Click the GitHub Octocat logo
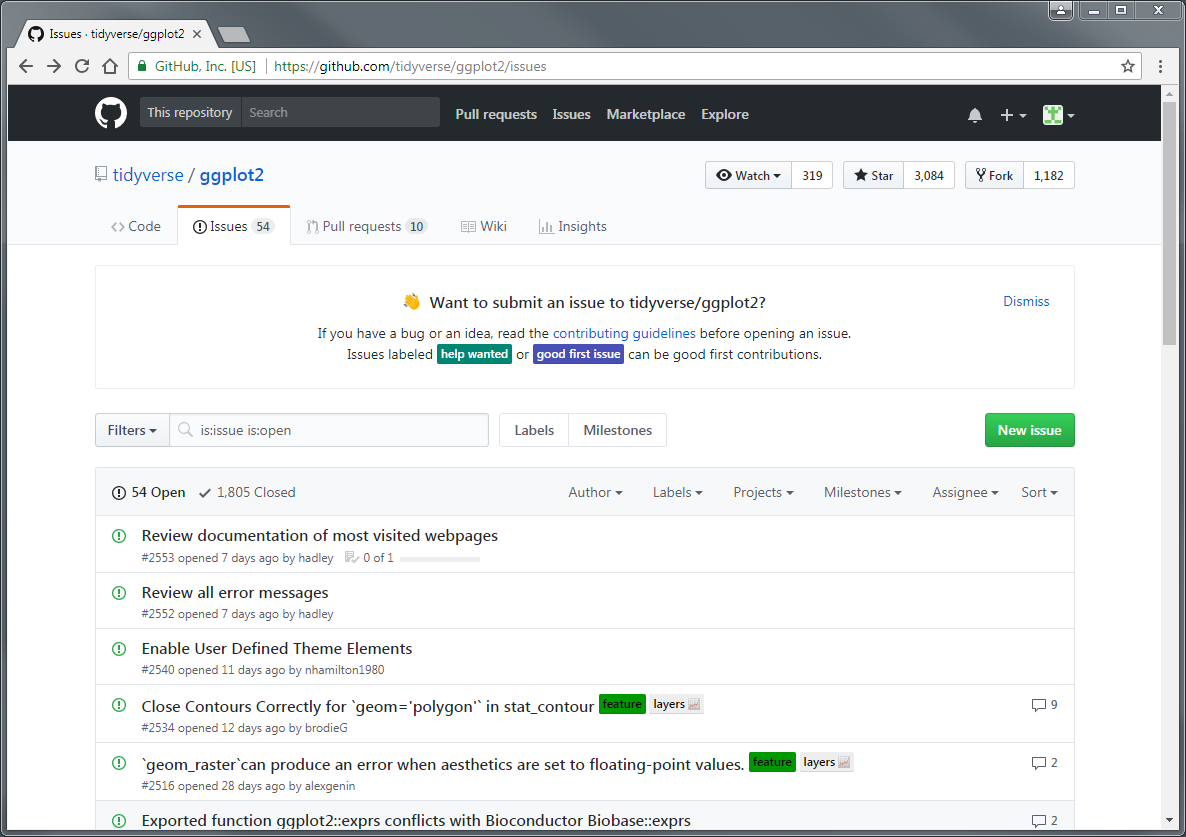The image size is (1186, 837). pyautogui.click(x=111, y=113)
